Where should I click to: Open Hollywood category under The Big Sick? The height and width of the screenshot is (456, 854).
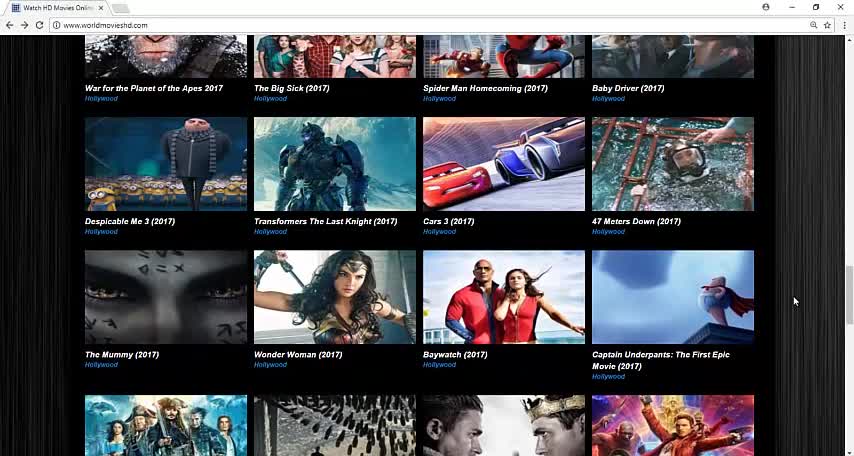(x=270, y=99)
